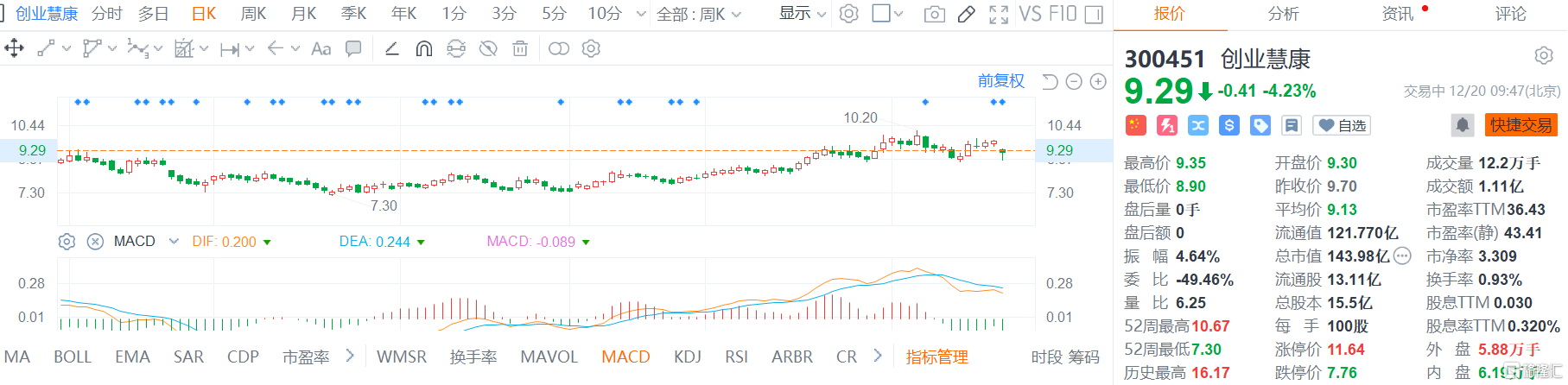Open VS stock comparison

click(1030, 14)
